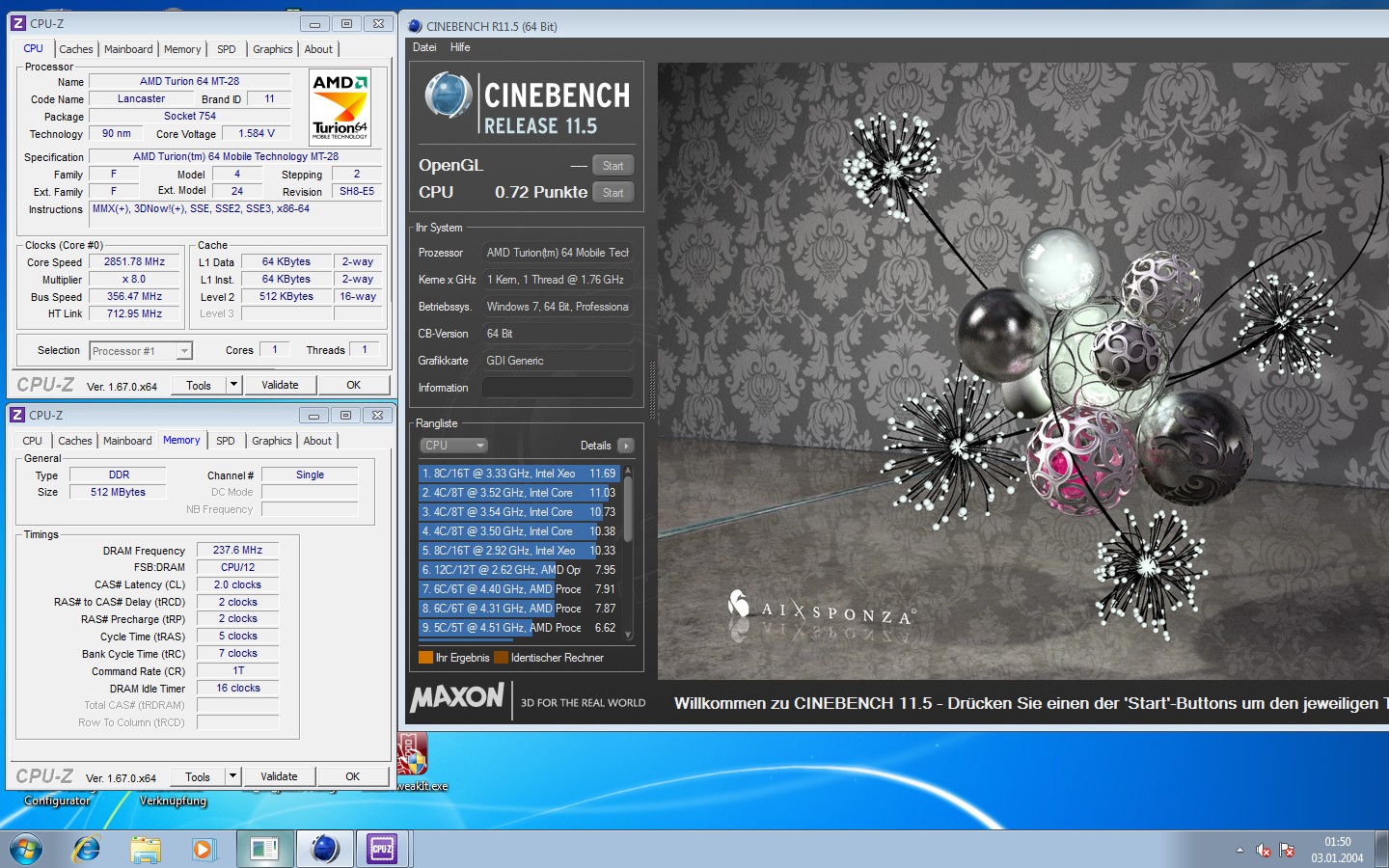Open SPD tab in top CPU-Z window
1389x868 pixels.
tap(227, 49)
